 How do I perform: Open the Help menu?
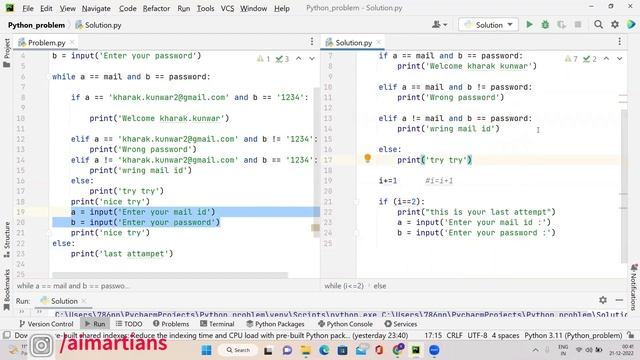click(282, 8)
